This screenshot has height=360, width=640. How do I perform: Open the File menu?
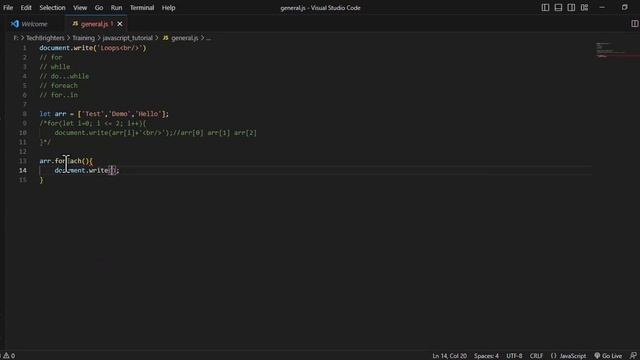8,8
